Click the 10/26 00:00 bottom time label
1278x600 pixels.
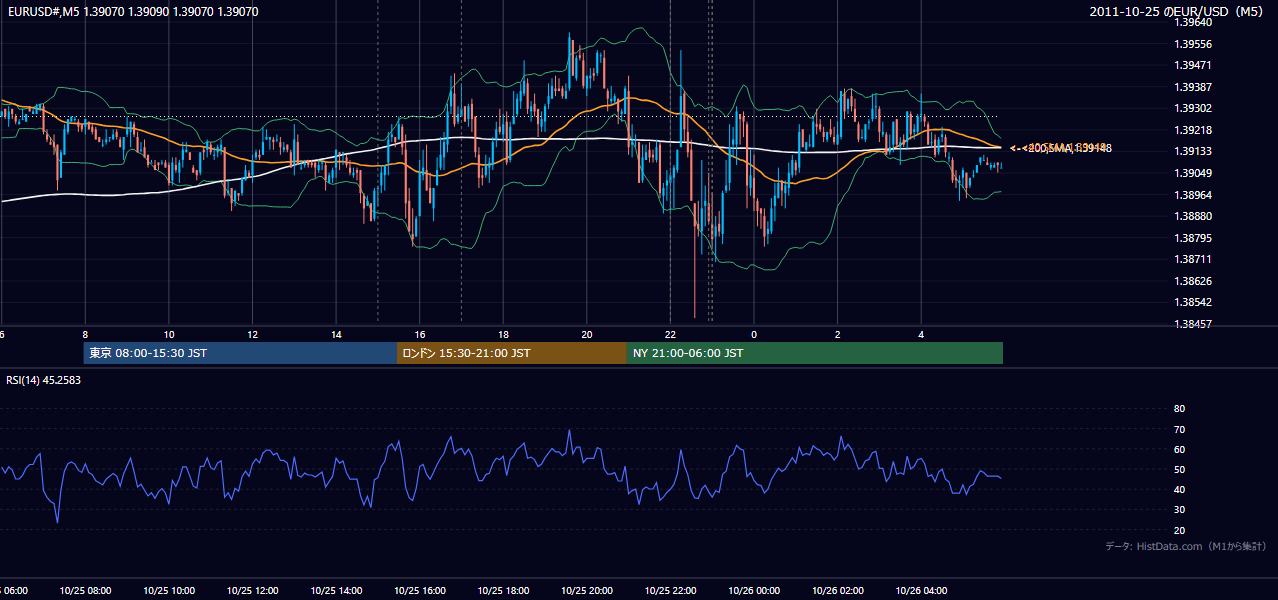click(x=754, y=591)
